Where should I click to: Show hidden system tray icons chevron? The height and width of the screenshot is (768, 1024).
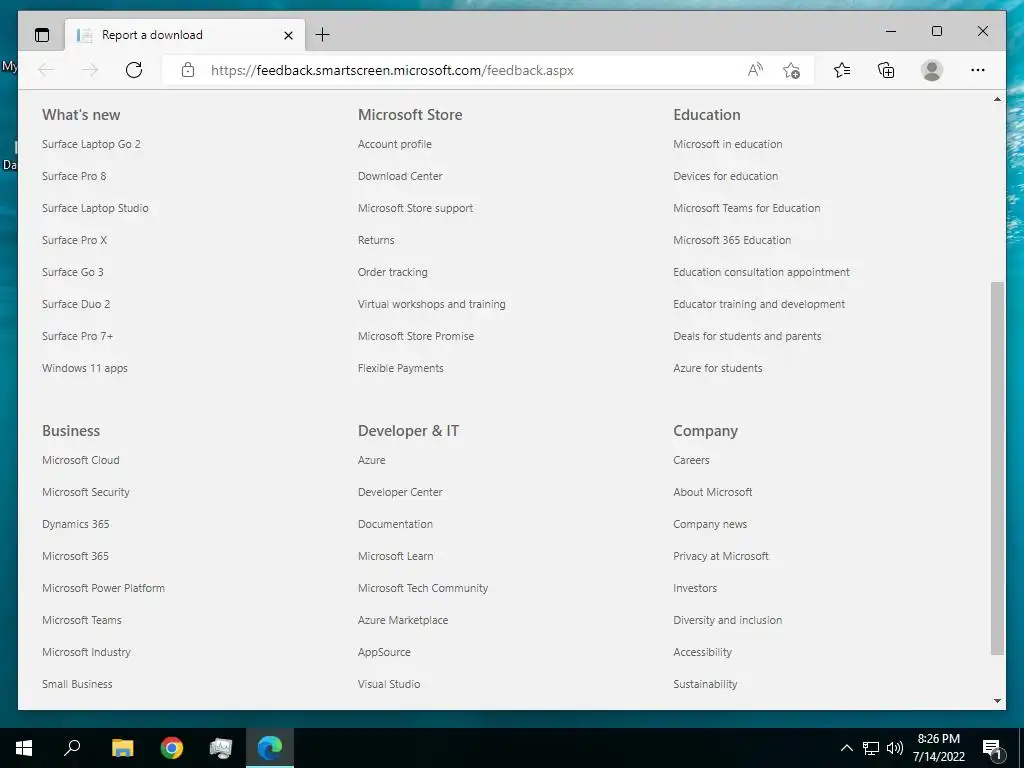tap(846, 748)
